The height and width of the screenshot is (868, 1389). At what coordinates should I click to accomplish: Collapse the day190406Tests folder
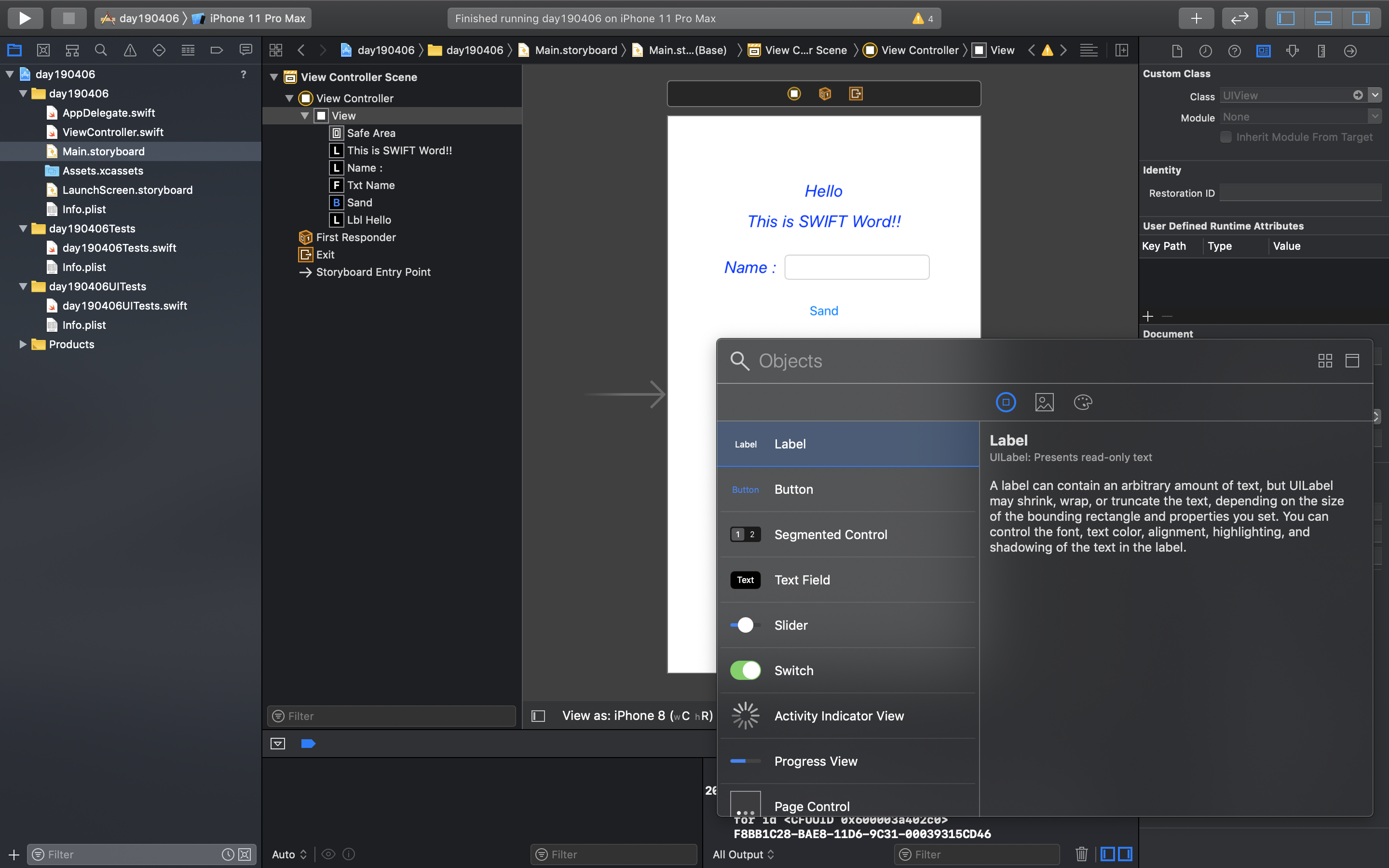coord(23,229)
